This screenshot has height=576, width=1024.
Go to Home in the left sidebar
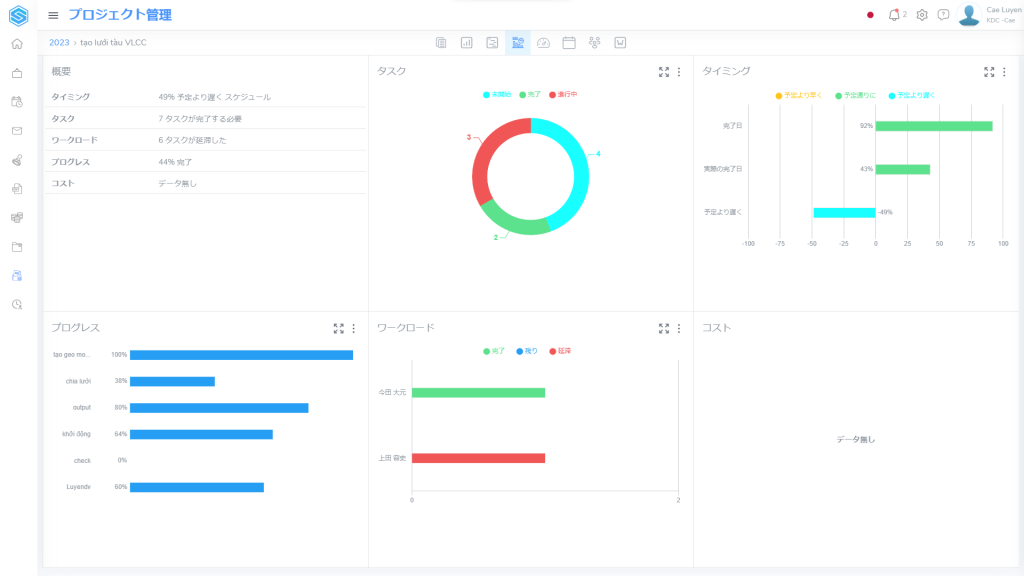17,44
